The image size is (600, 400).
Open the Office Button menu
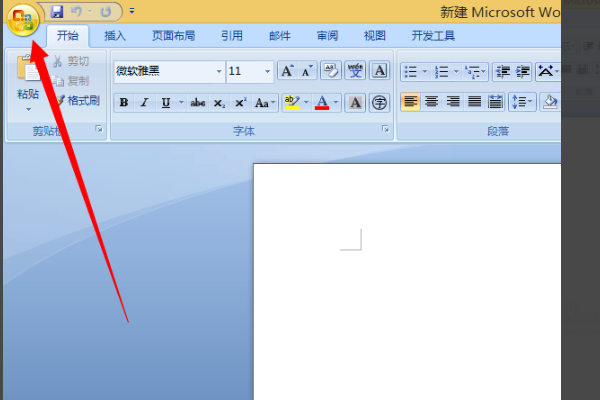point(23,19)
